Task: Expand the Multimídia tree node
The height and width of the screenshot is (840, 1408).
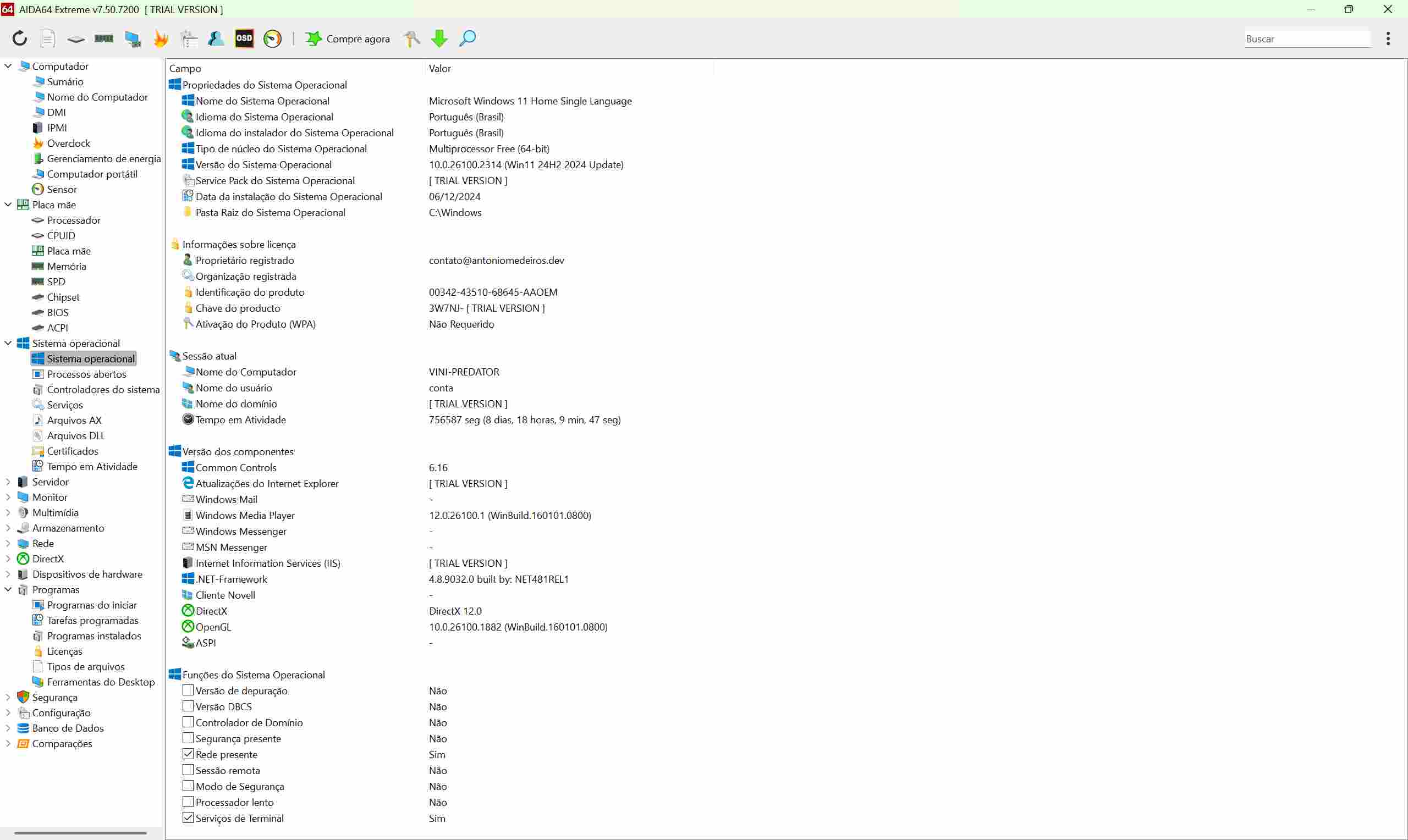Action: 8,512
